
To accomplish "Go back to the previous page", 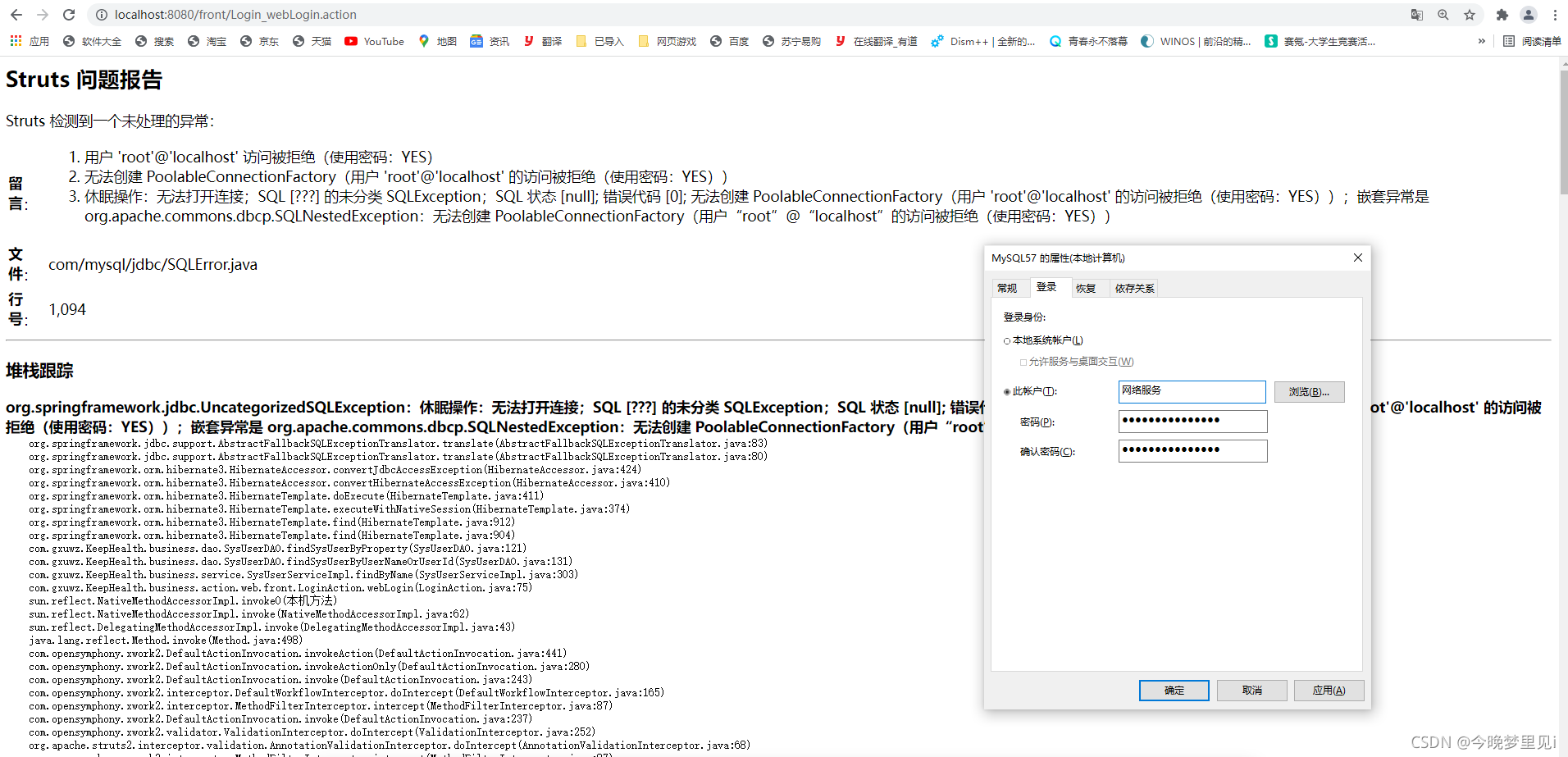I will coord(16,15).
